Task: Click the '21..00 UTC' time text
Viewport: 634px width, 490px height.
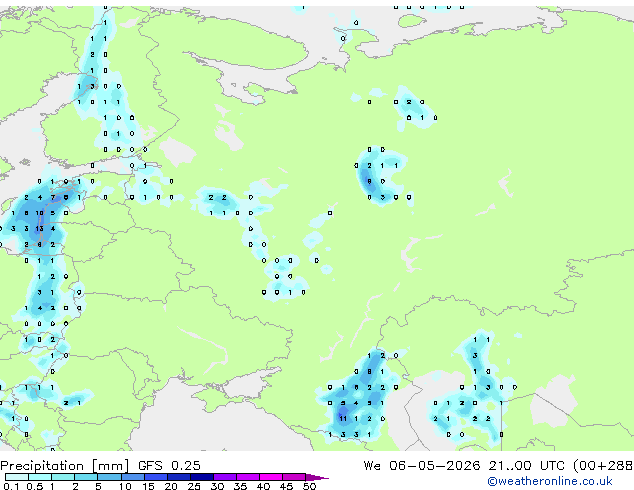Action: click(x=526, y=465)
